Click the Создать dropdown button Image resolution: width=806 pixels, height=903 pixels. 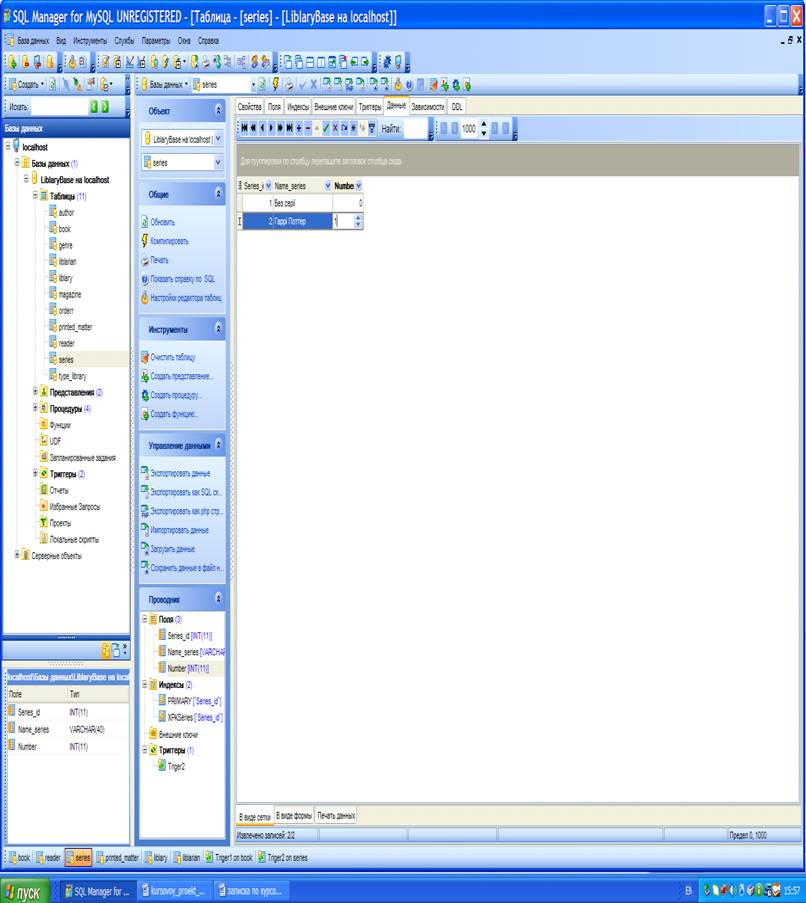point(26,85)
